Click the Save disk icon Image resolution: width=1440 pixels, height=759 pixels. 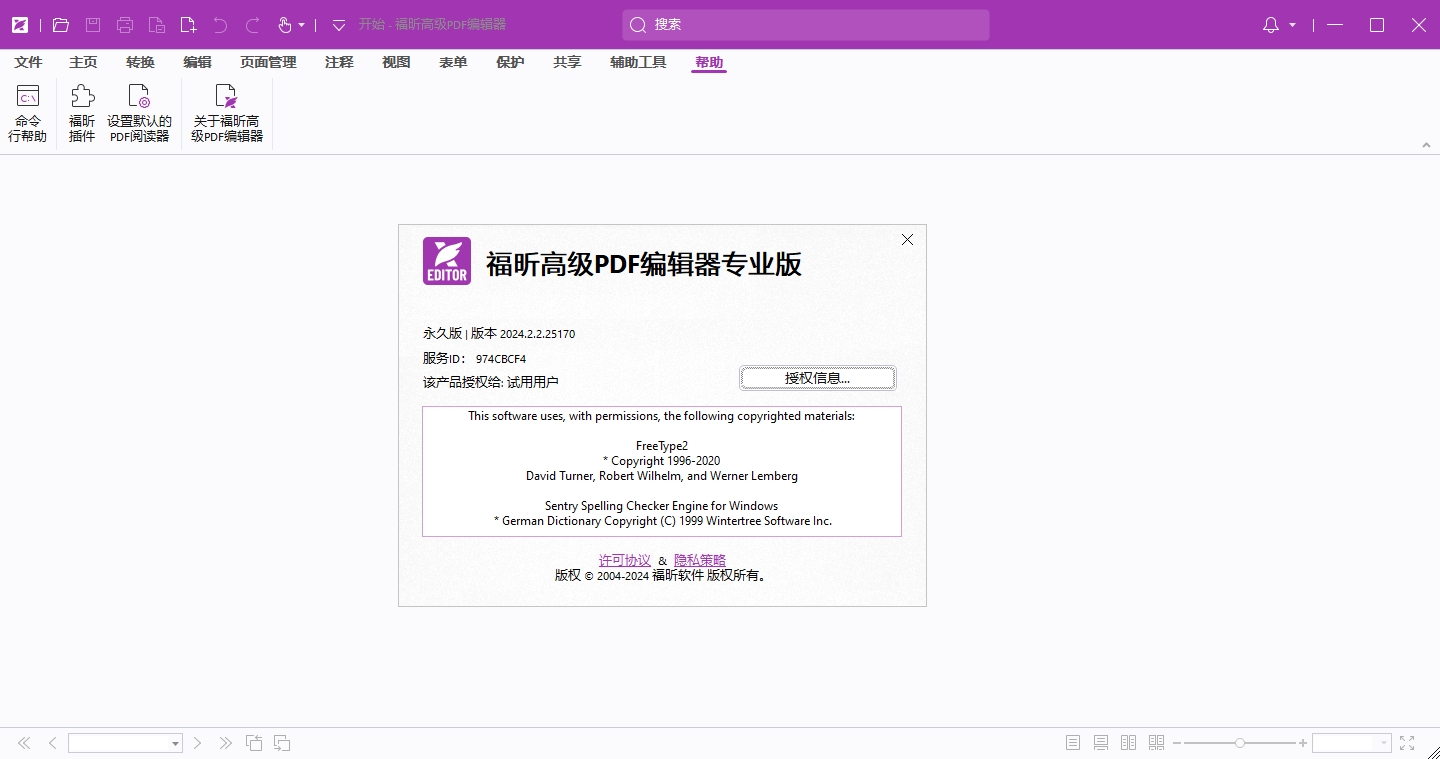tap(93, 25)
